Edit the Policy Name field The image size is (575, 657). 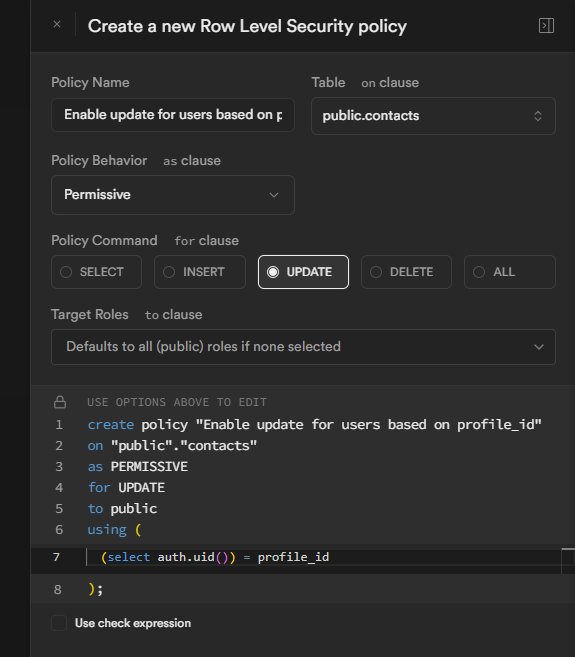[173, 115]
